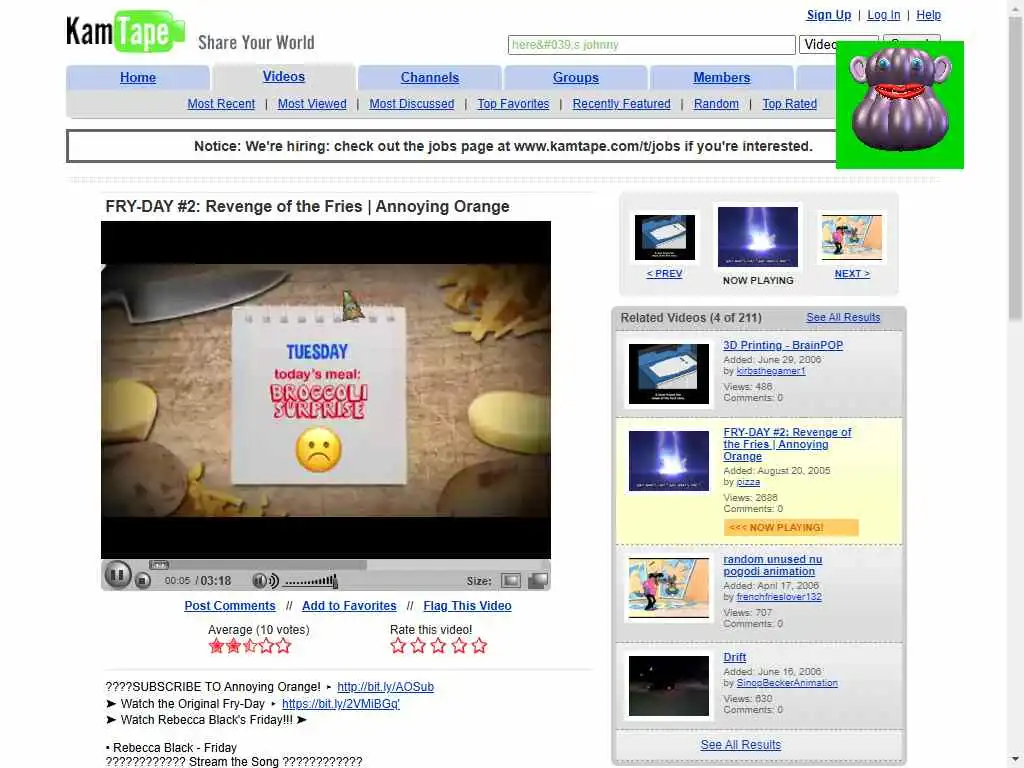
Task: Open Most Recent videos
Action: tap(221, 104)
